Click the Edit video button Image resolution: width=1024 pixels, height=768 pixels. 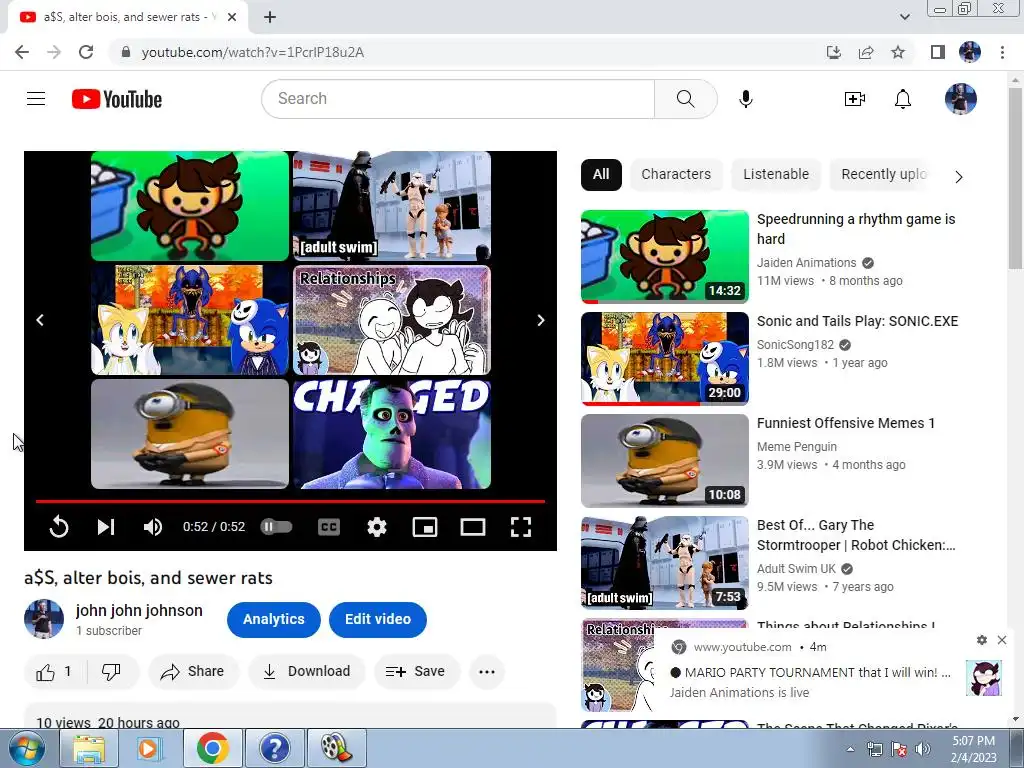377,619
